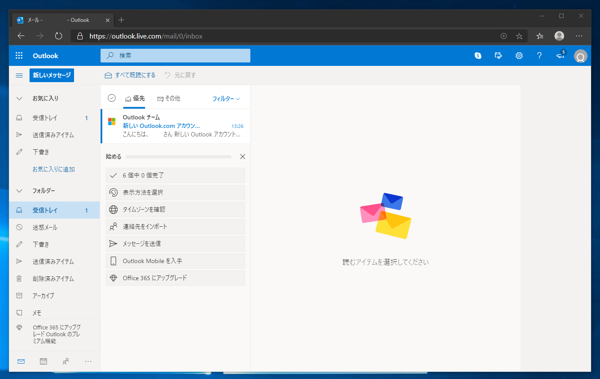This screenshot has height=379, width=600.
Task: Open the メモ notes folder
Action: [54, 313]
